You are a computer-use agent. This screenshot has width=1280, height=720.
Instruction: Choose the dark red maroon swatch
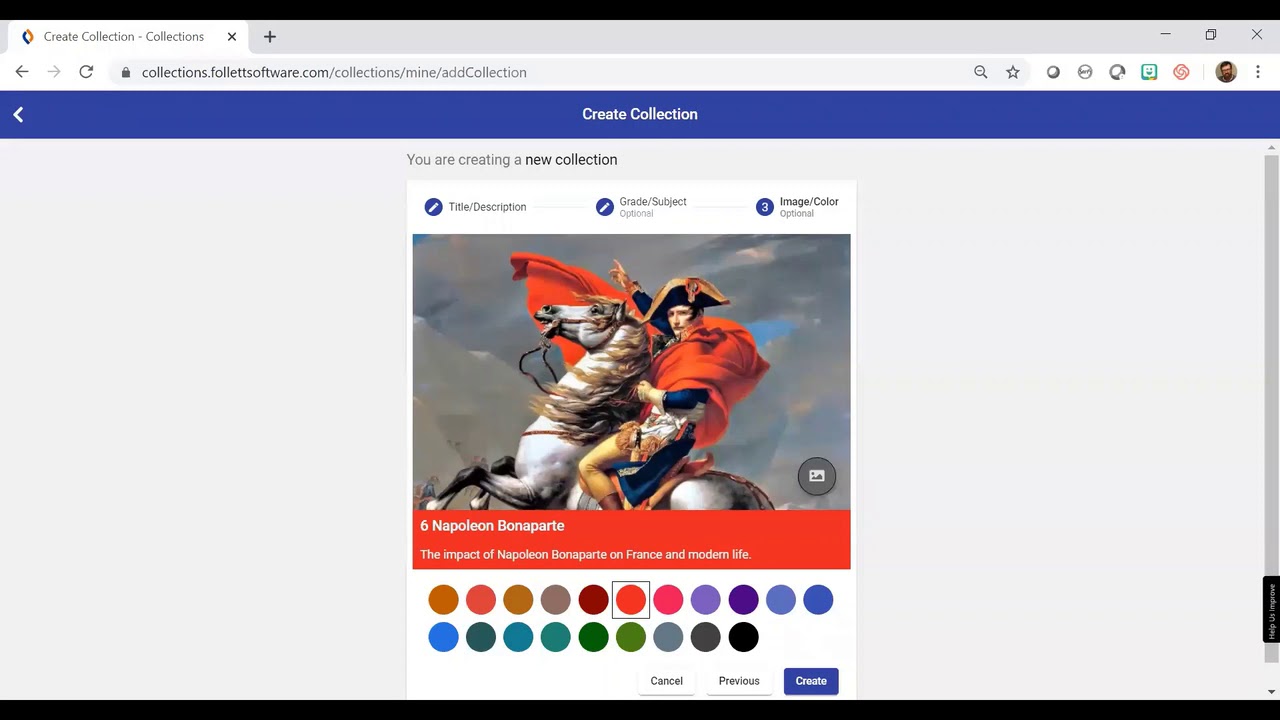pyautogui.click(x=593, y=600)
